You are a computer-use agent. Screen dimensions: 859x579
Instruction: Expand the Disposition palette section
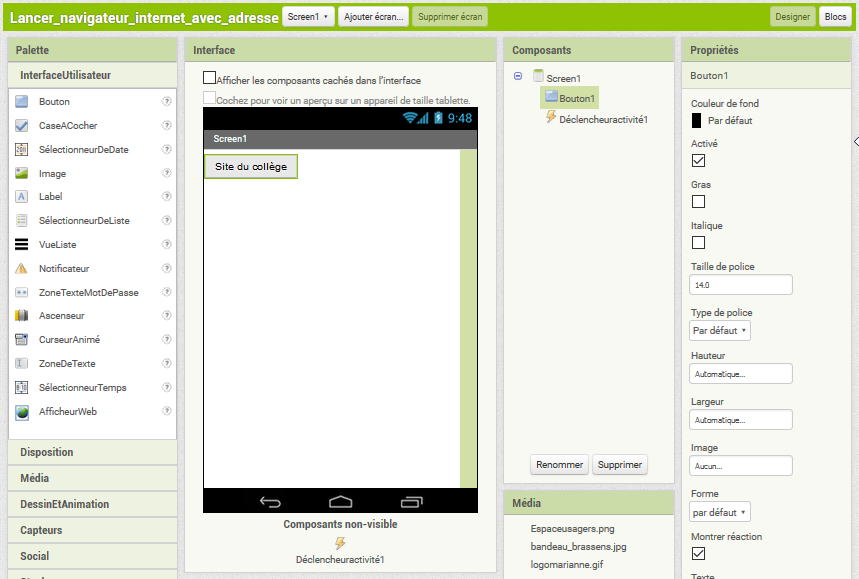click(x=47, y=452)
